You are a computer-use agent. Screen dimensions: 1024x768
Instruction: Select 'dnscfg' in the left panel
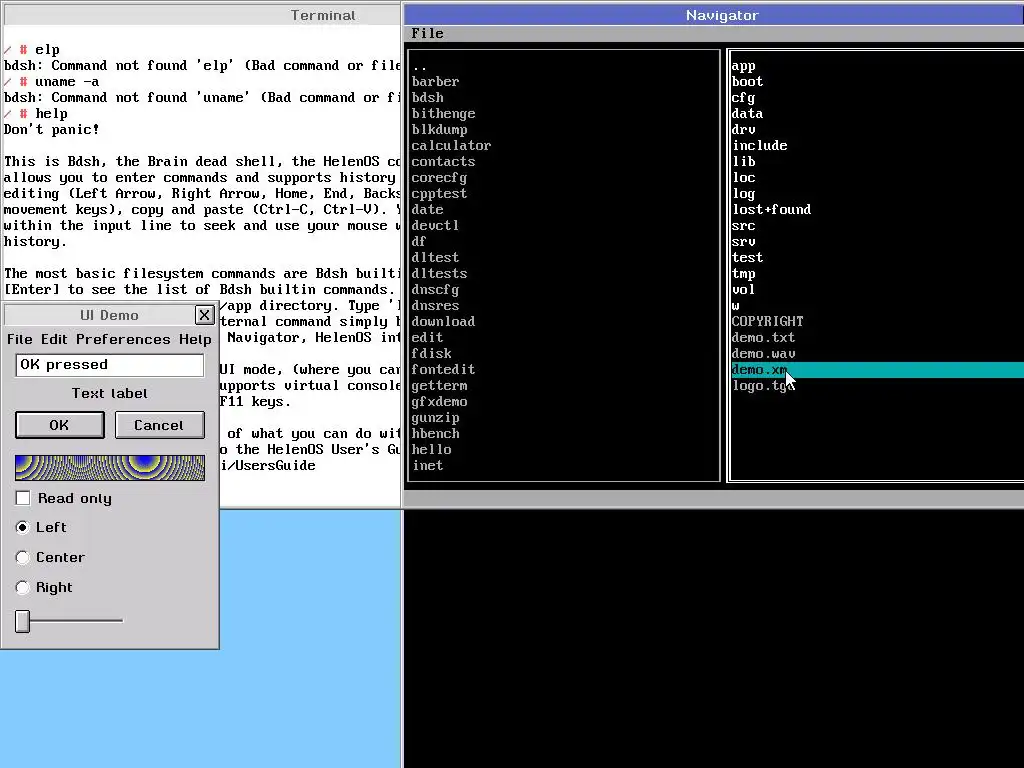click(564, 289)
